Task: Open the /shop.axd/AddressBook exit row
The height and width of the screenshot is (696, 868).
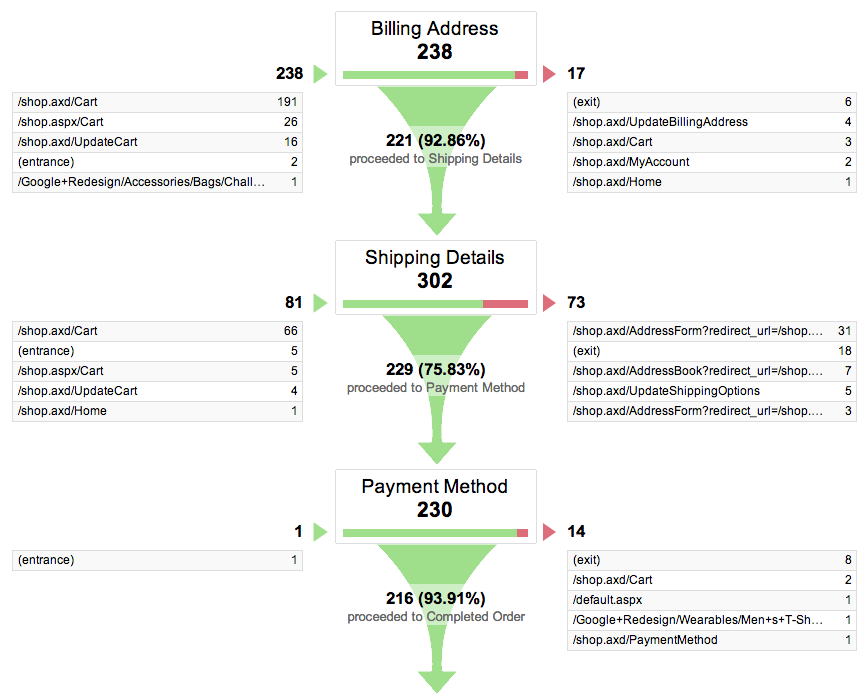Action: [711, 371]
